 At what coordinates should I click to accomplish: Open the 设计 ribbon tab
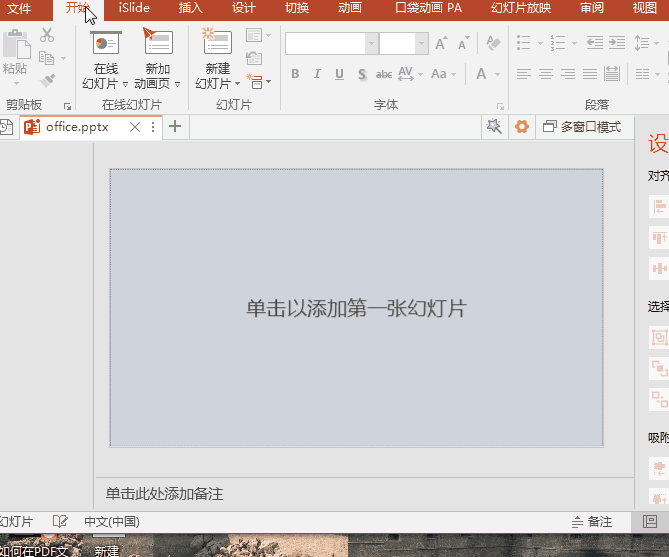click(244, 8)
